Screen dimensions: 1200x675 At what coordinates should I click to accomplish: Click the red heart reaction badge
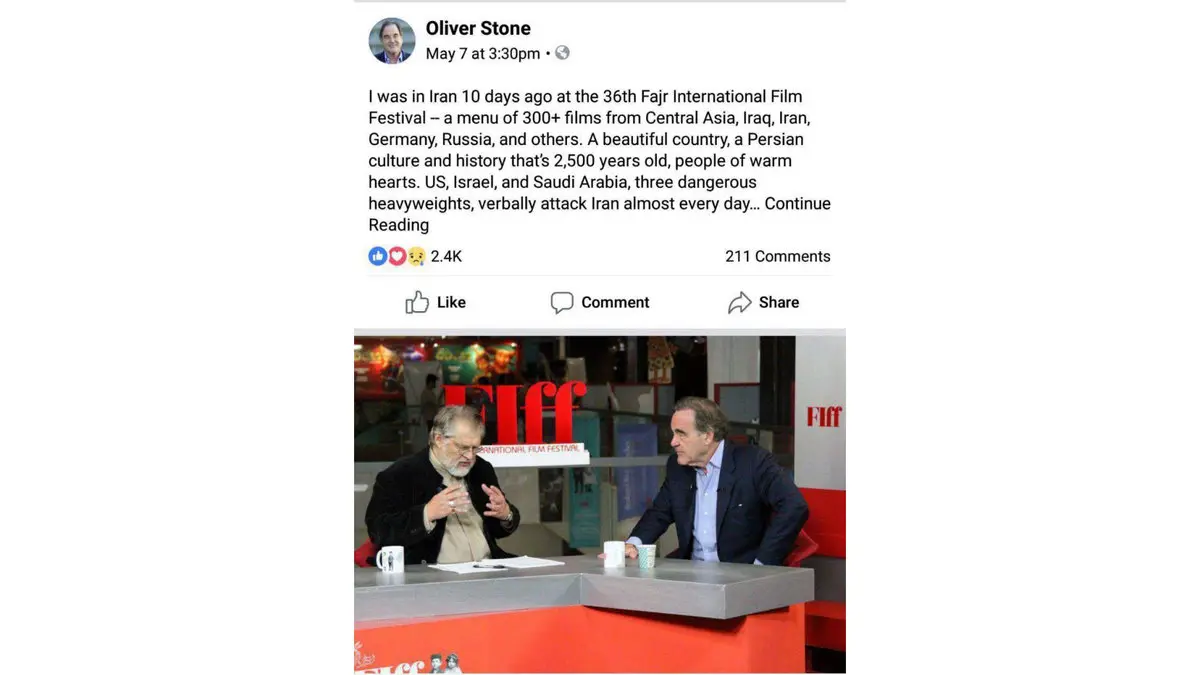pyautogui.click(x=397, y=256)
